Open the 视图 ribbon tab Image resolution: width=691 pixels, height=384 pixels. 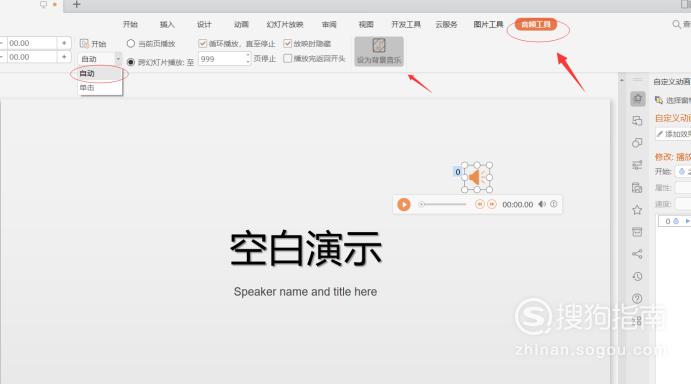tap(366, 25)
